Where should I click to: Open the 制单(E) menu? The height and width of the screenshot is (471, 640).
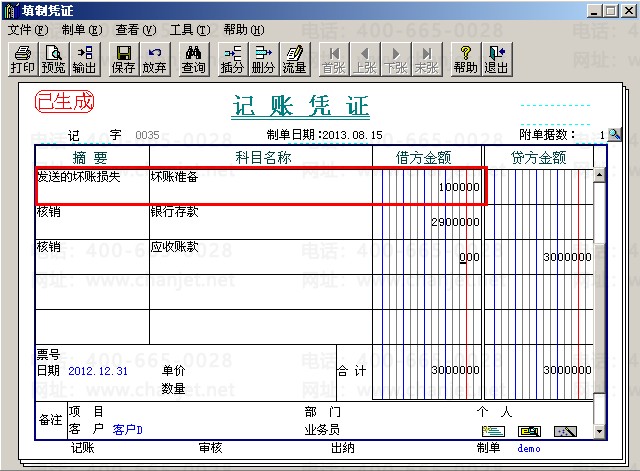82,30
